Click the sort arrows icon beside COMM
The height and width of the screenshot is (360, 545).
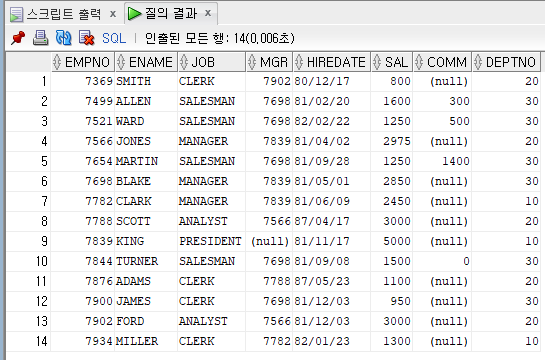click(419, 62)
